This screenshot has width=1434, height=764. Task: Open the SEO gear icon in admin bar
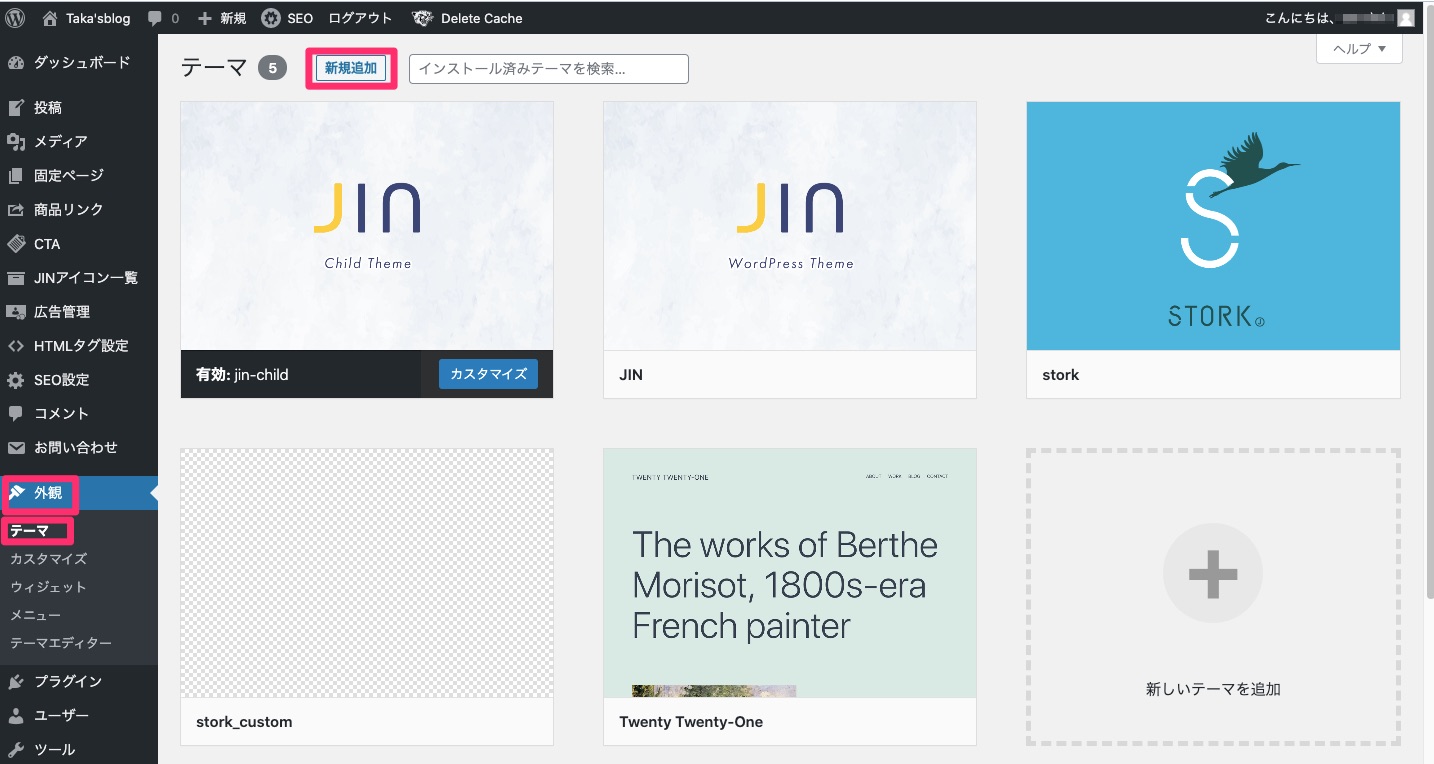tap(271, 18)
